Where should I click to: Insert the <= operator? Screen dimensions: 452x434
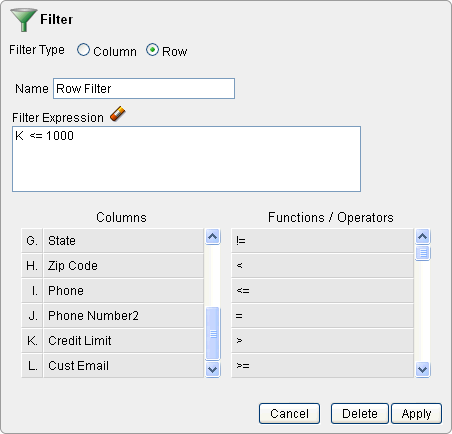(x=322, y=291)
